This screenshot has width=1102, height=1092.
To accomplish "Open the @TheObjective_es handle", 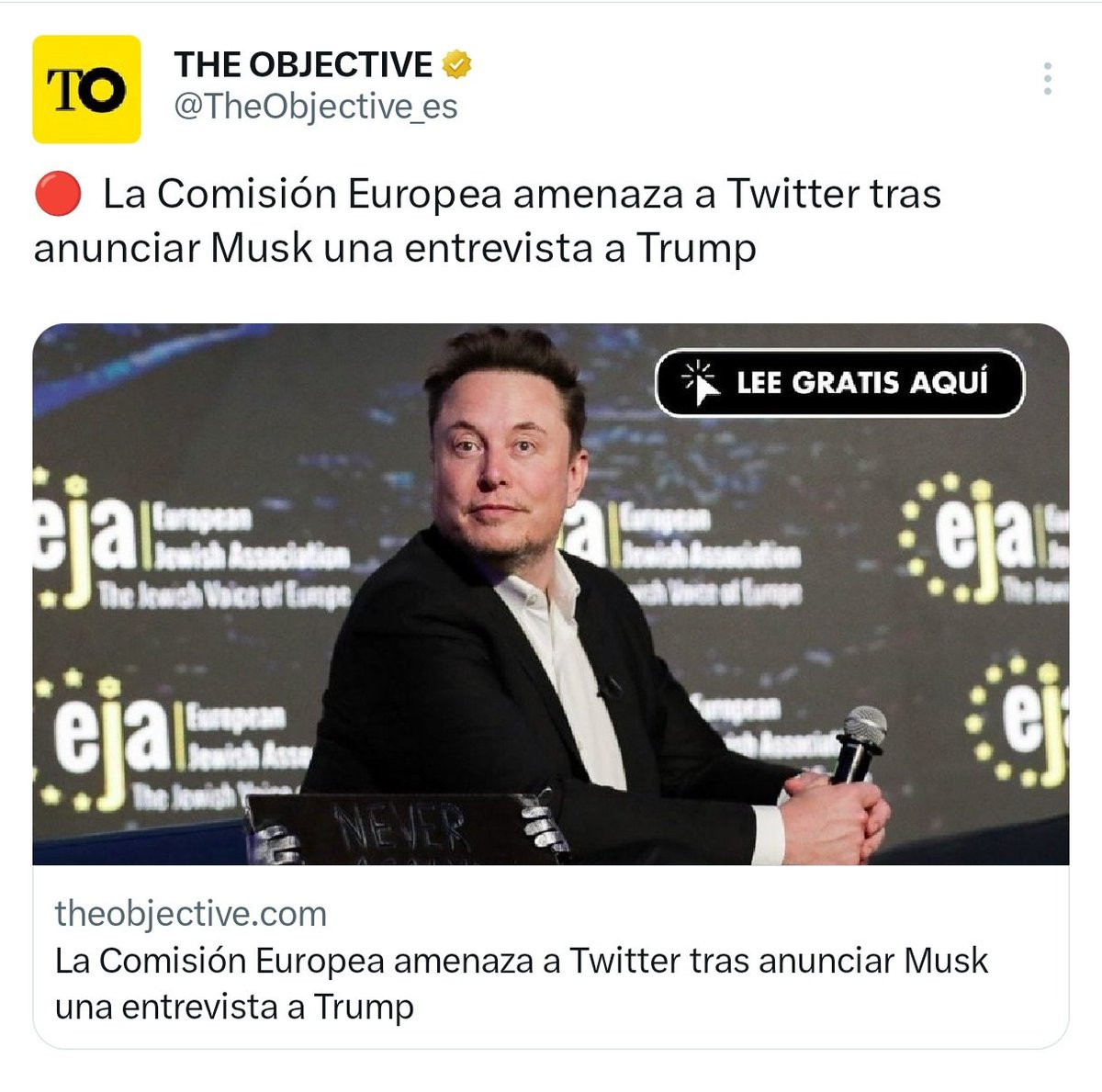I will click(316, 107).
